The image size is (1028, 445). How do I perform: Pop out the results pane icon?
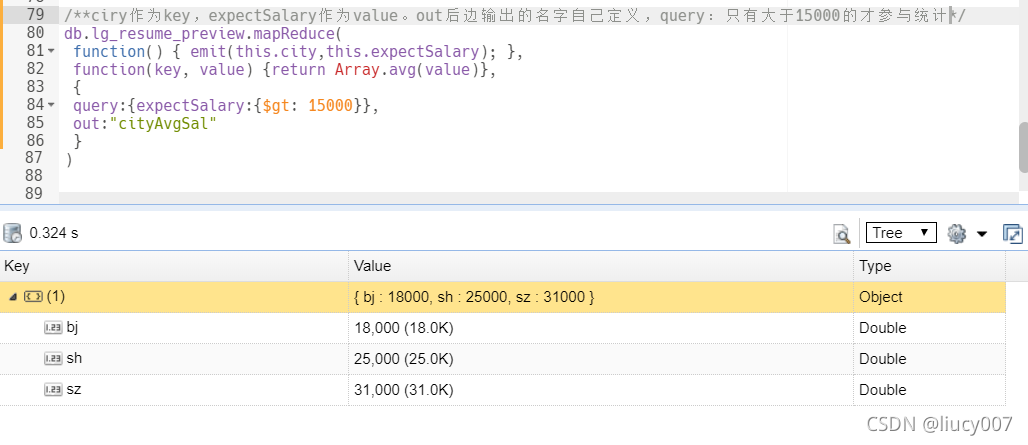click(1013, 233)
